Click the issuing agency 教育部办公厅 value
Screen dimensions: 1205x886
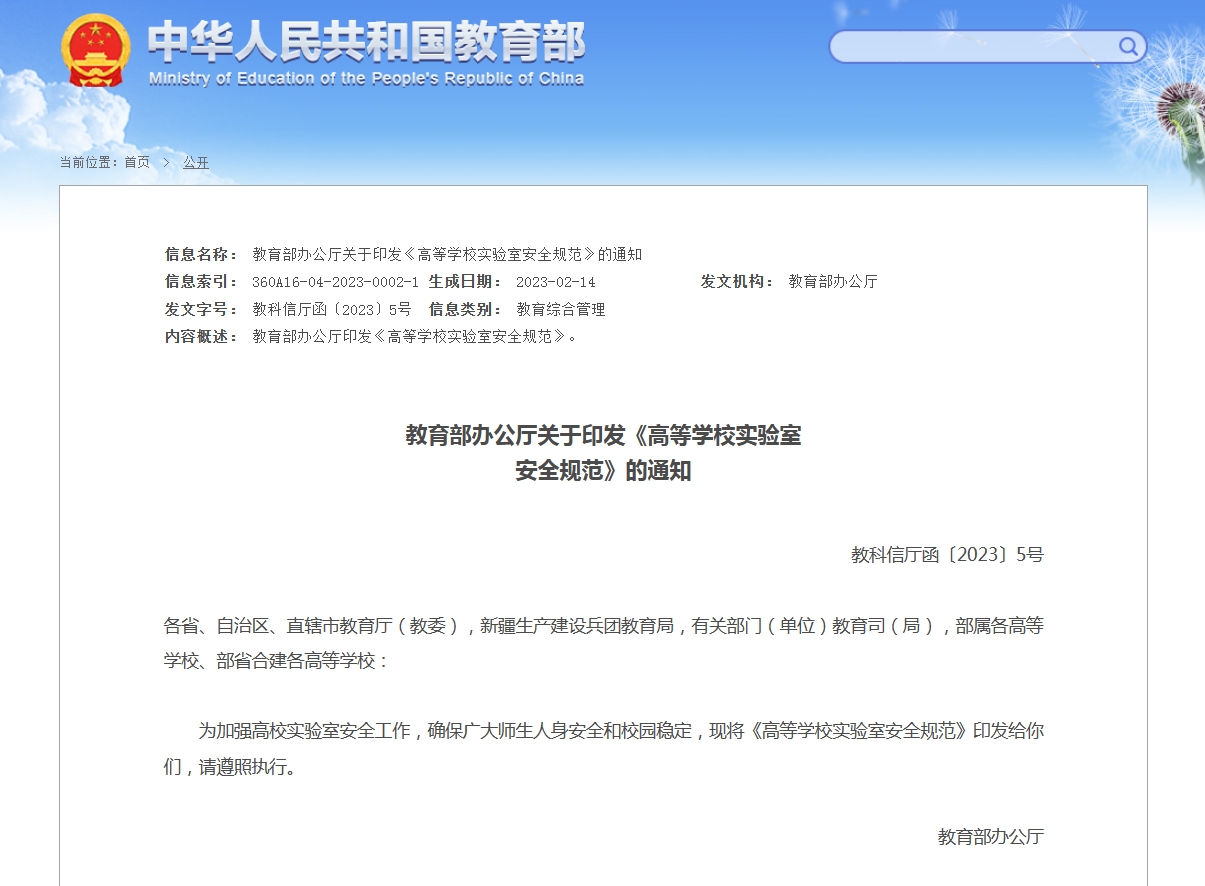[832, 282]
